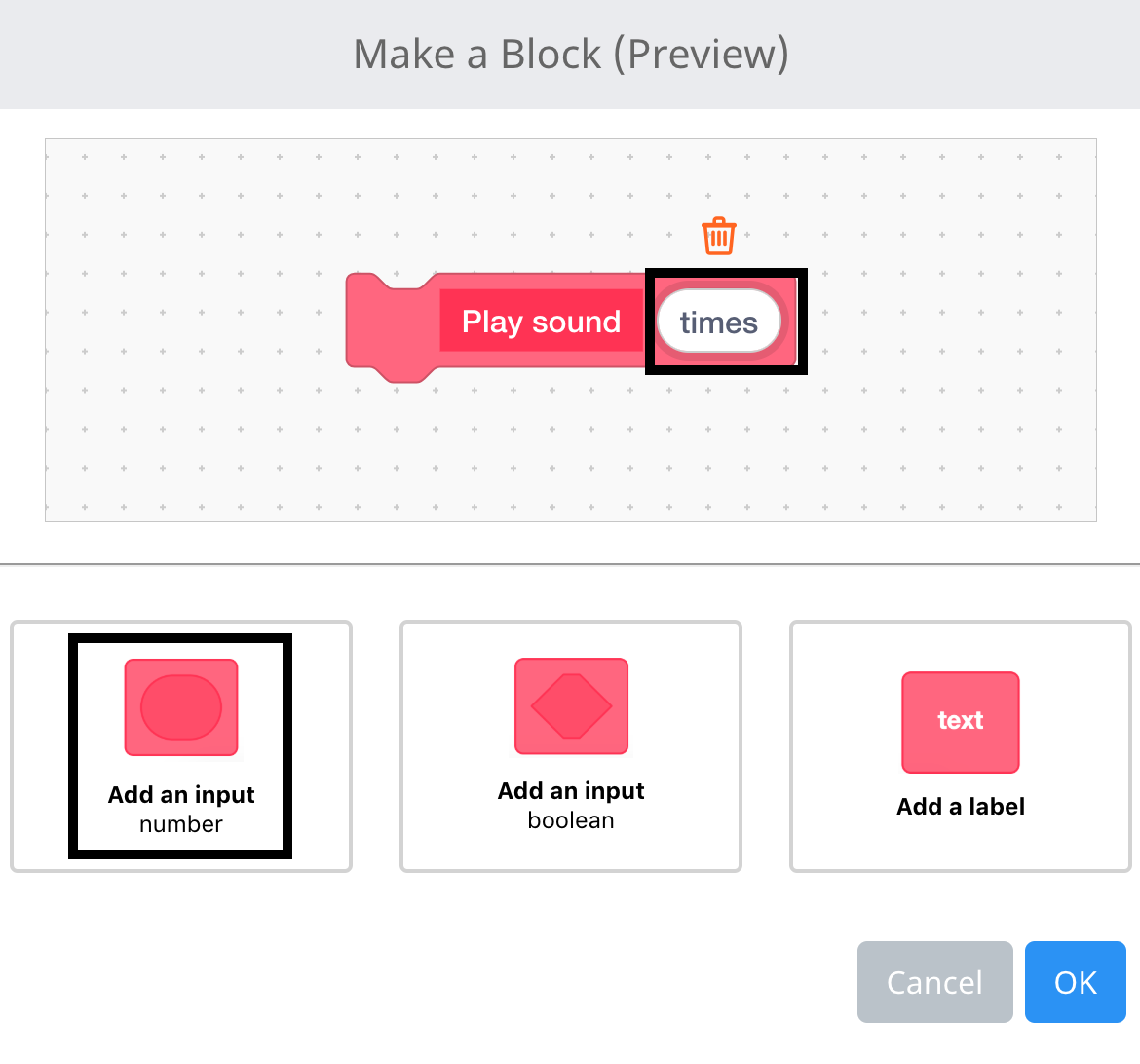Image resolution: width=1140 pixels, height=1064 pixels.
Task: Choose the Add an input boolean option
Action: pos(570,745)
